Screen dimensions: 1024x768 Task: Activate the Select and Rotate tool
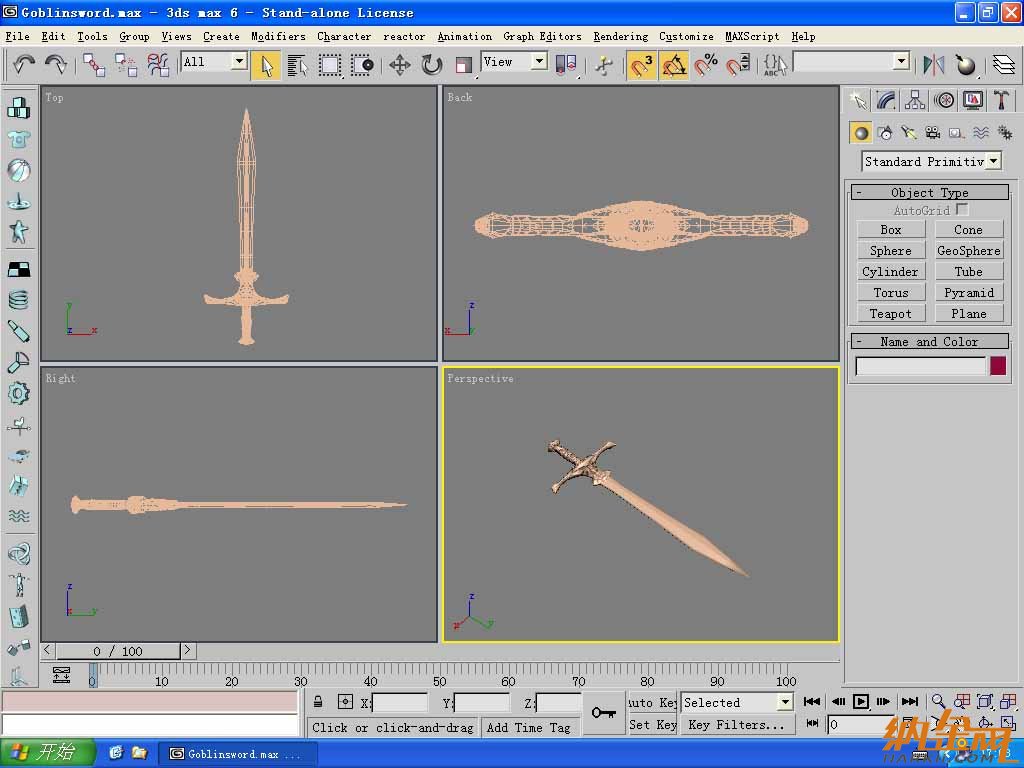[432, 65]
